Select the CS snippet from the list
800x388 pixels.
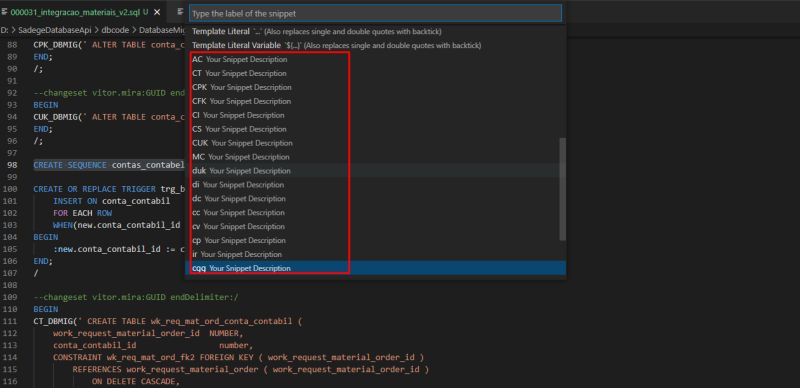(x=376, y=129)
